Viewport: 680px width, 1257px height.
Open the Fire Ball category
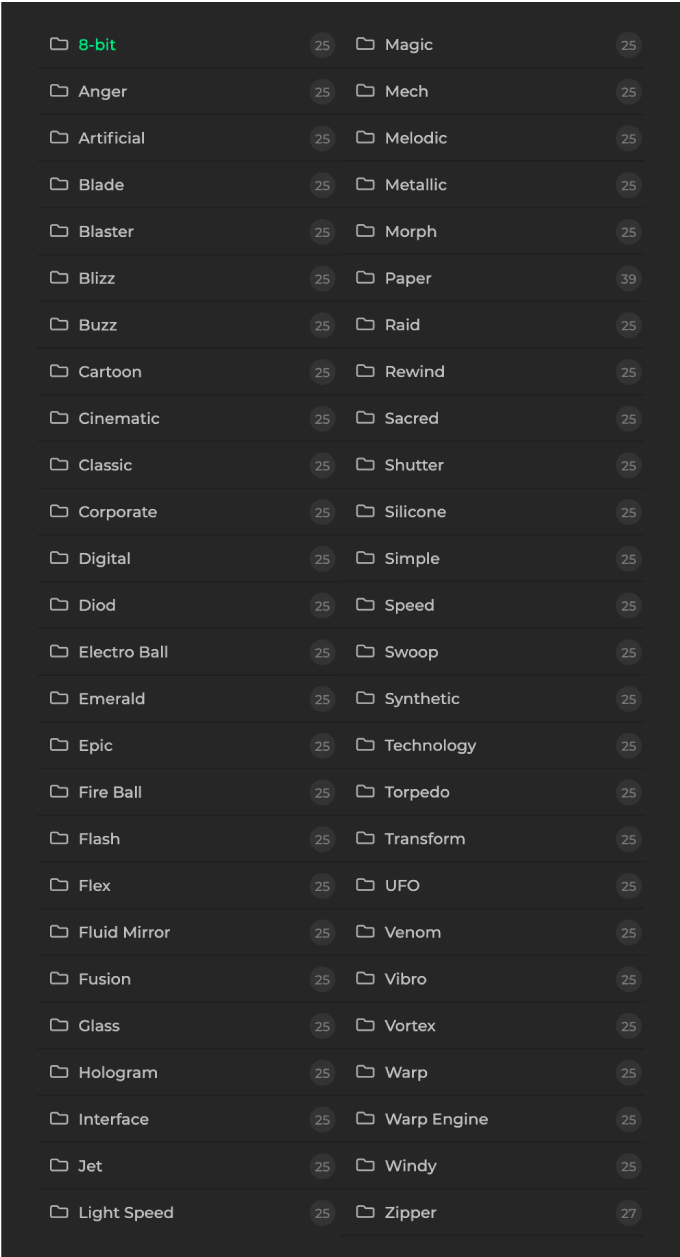pyautogui.click(x=110, y=792)
